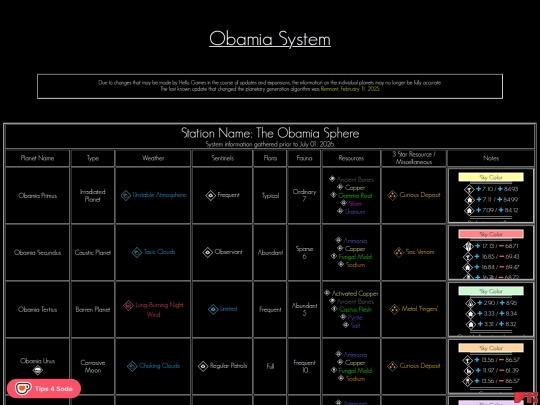This screenshot has height=405, width=540.
Task: Click the Resources column header
Action: click(351, 158)
